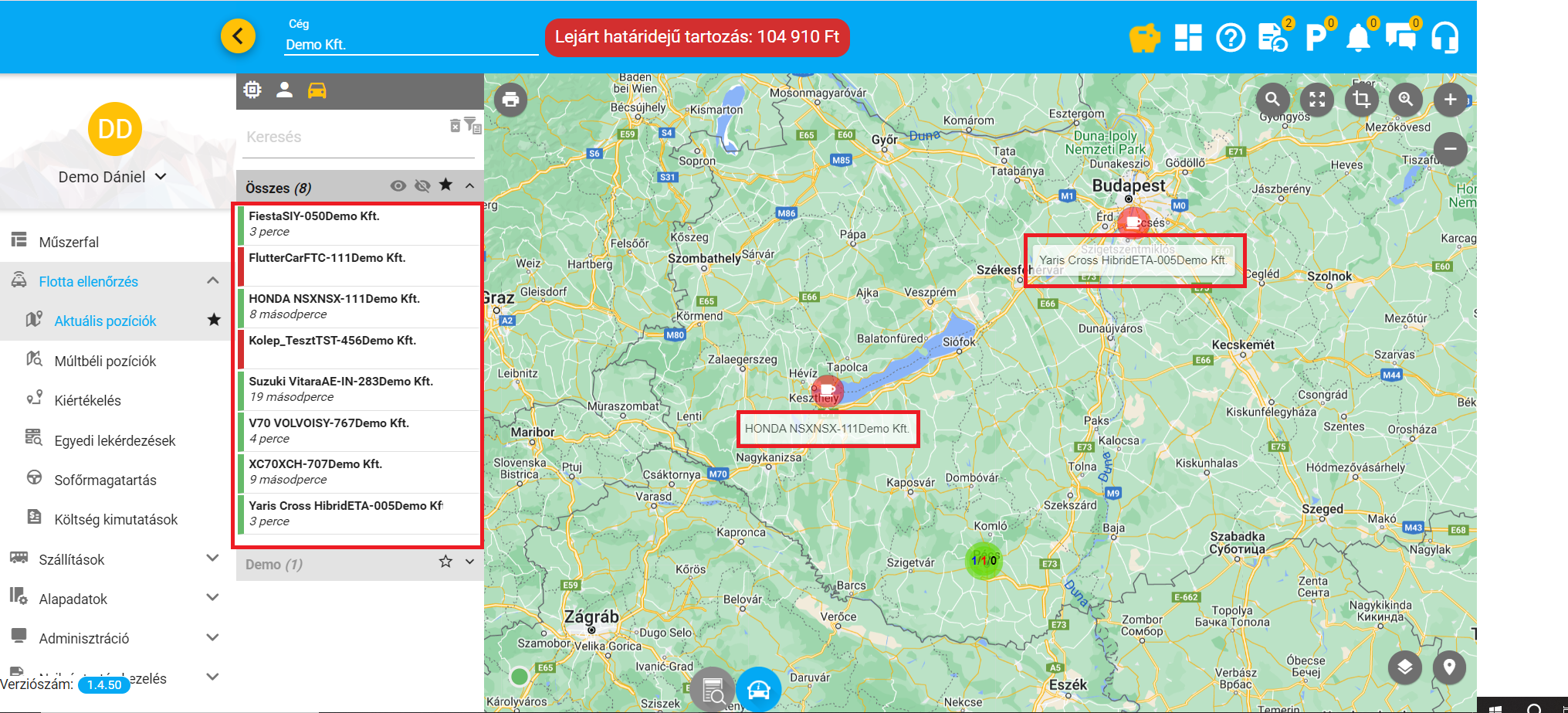The height and width of the screenshot is (713, 1568).
Task: Click the yellow piggy bank icon
Action: tap(1144, 38)
